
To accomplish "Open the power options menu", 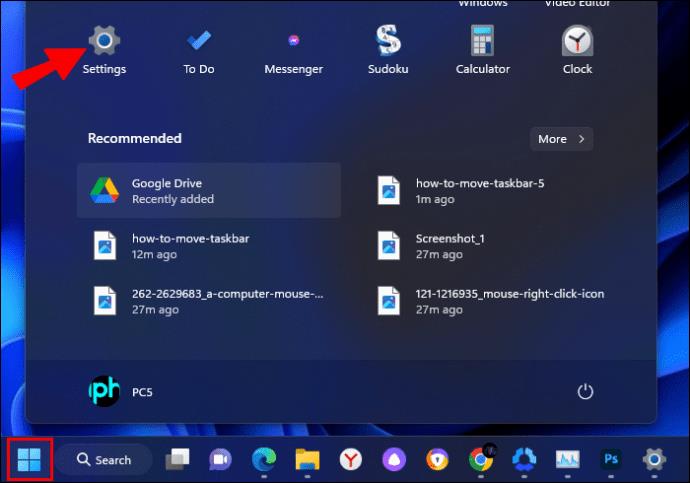I will [x=585, y=392].
